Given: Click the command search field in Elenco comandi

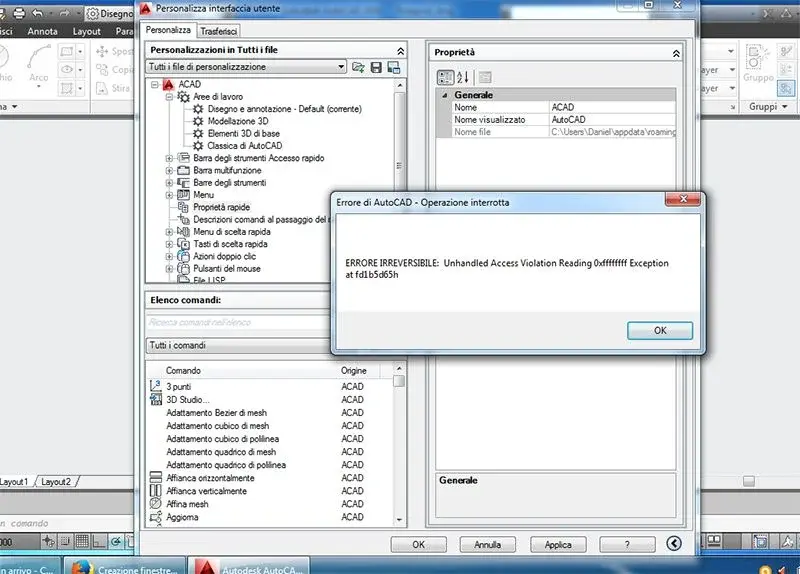Looking at the screenshot, I should click(x=238, y=322).
